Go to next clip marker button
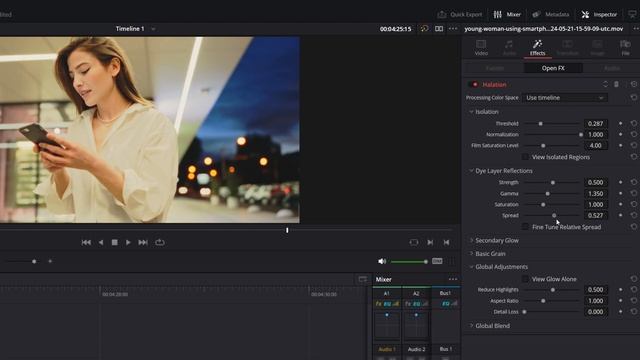The height and width of the screenshot is (360, 640). point(430,242)
